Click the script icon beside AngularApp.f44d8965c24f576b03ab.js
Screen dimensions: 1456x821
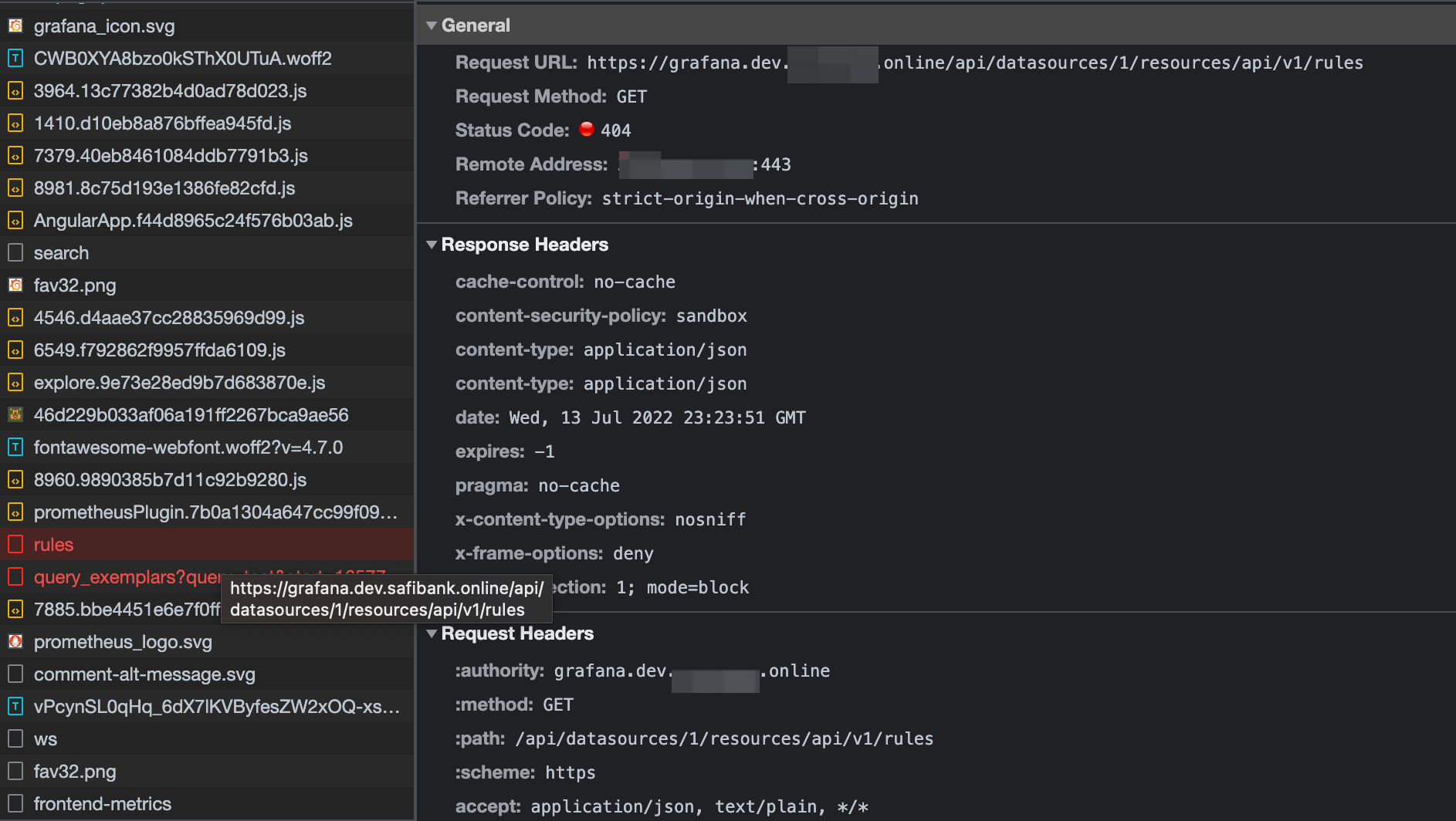15,220
